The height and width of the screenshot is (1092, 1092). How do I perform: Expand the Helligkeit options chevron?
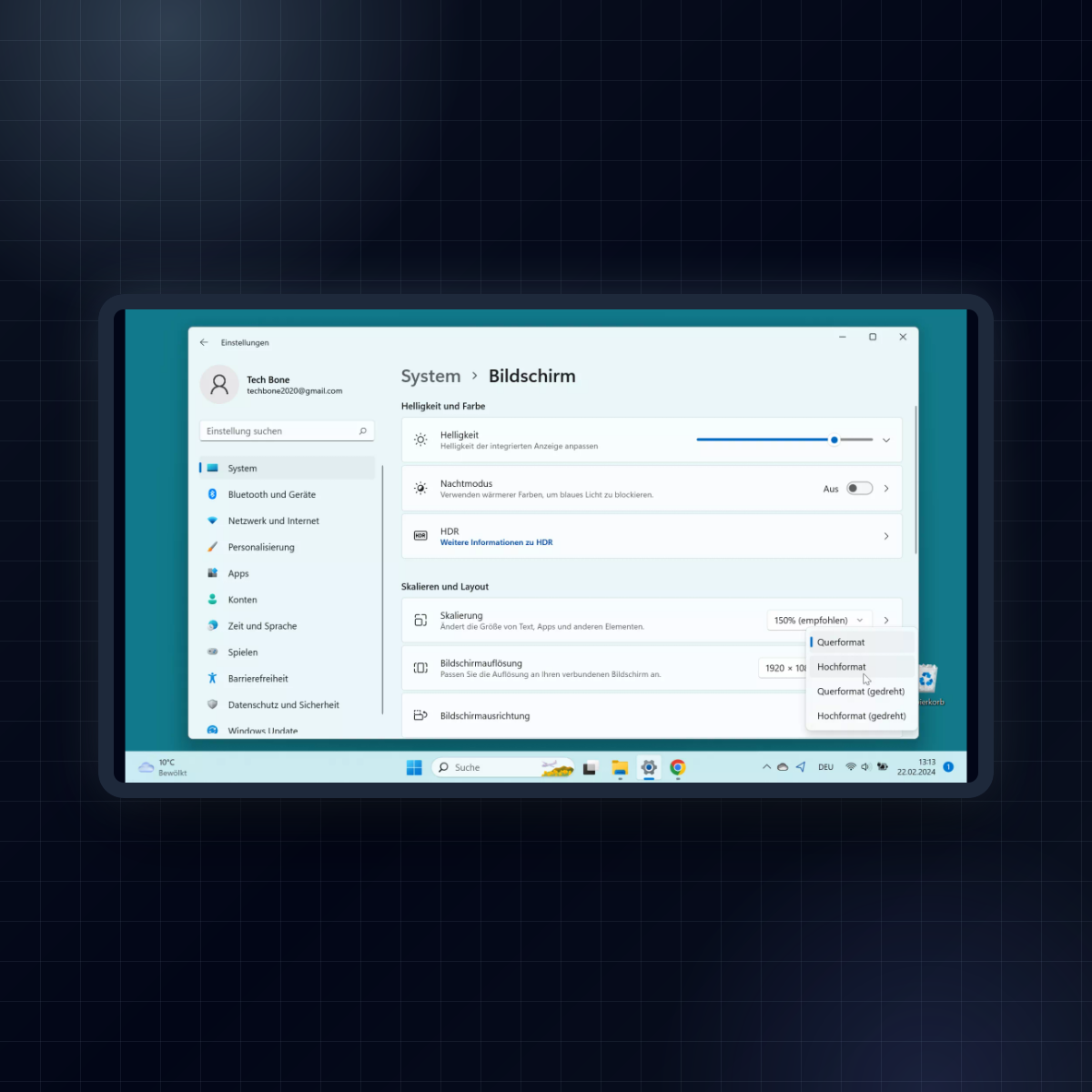pyautogui.click(x=886, y=440)
